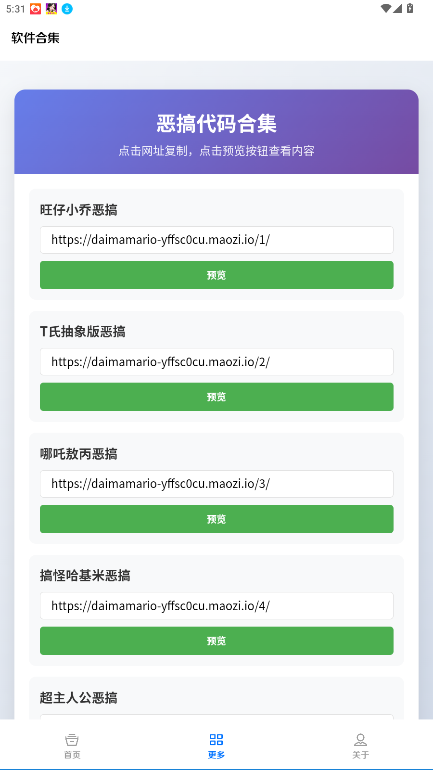Select the 更多 grid icon
The image size is (433, 770).
pos(216,740)
